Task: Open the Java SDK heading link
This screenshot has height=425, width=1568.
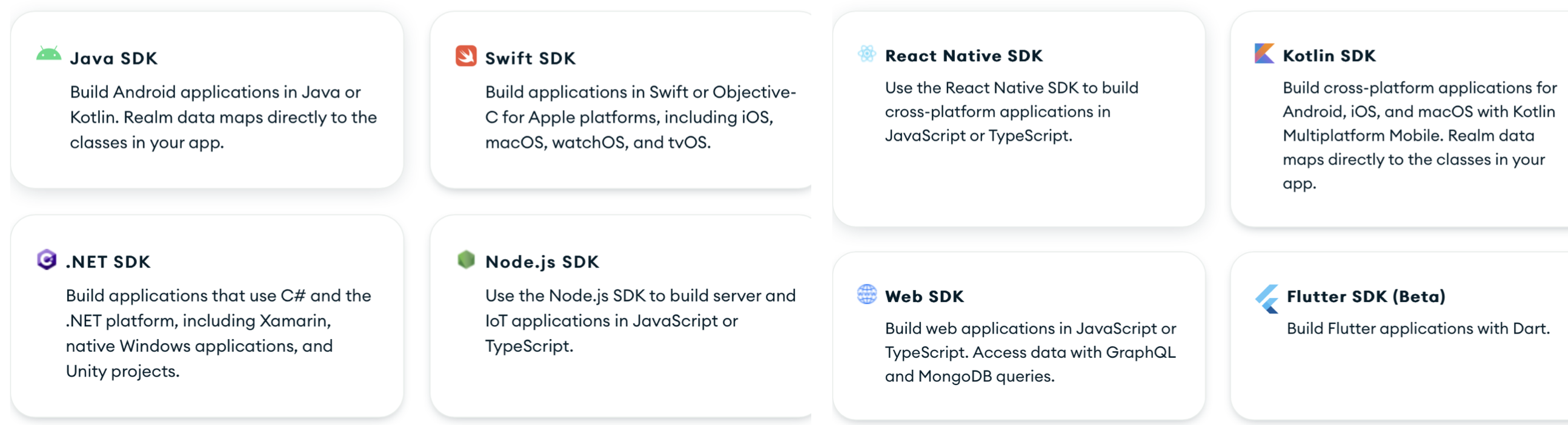Action: tap(114, 58)
